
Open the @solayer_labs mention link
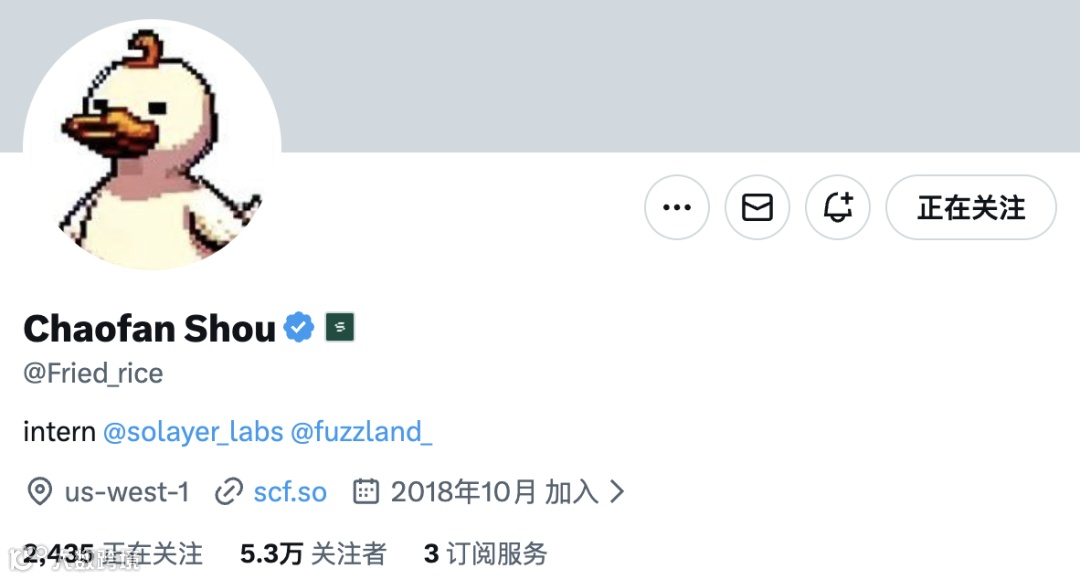193,432
